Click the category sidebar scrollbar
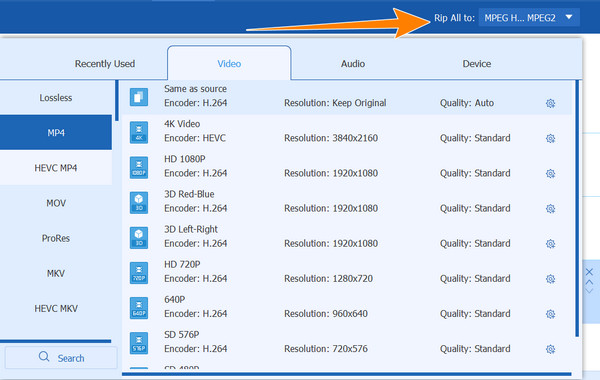Image resolution: width=600 pixels, height=380 pixels. (x=117, y=101)
